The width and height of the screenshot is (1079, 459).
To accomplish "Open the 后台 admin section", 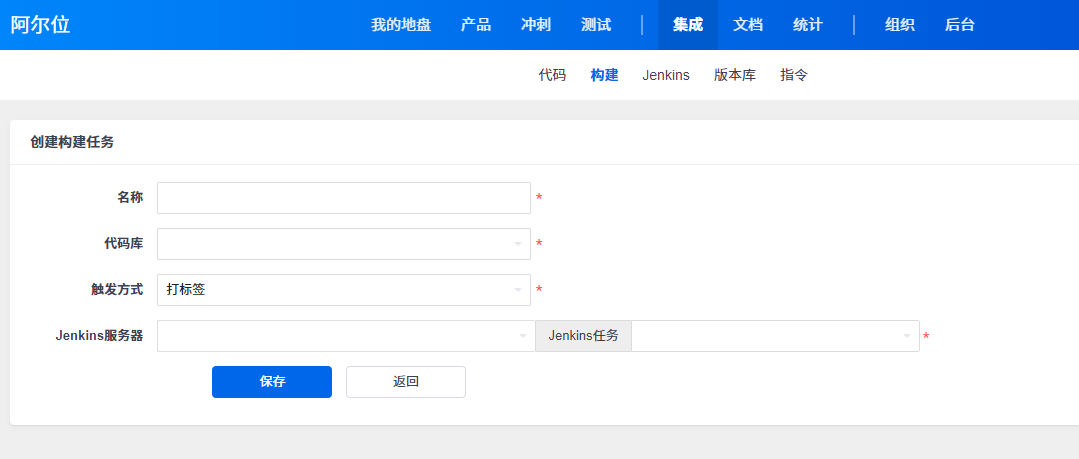I will [960, 25].
